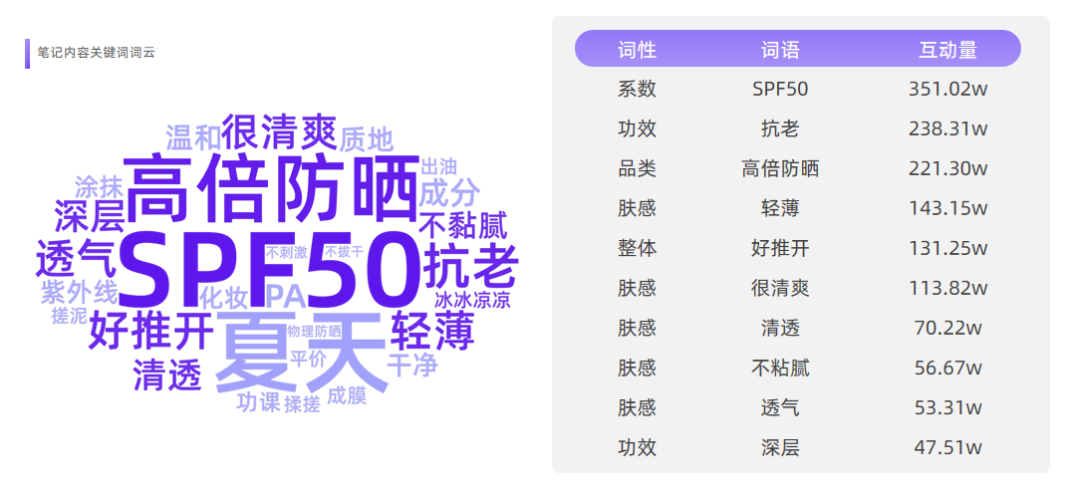Click 抗老 in the word cloud
The height and width of the screenshot is (495, 1080).
(x=470, y=267)
